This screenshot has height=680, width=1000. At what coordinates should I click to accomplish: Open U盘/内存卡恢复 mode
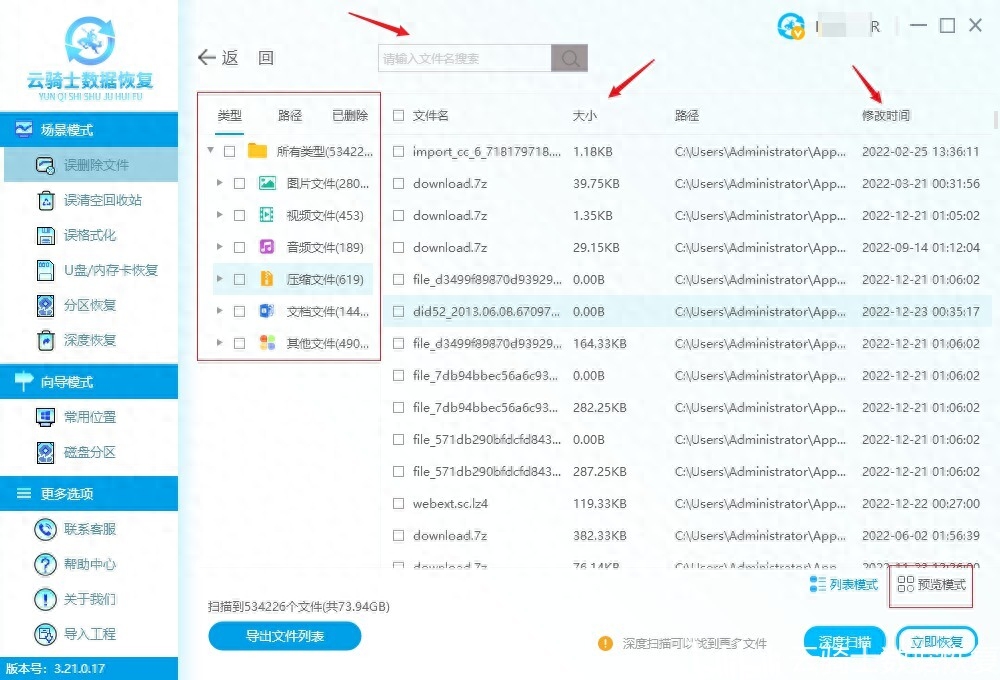click(x=45, y=270)
